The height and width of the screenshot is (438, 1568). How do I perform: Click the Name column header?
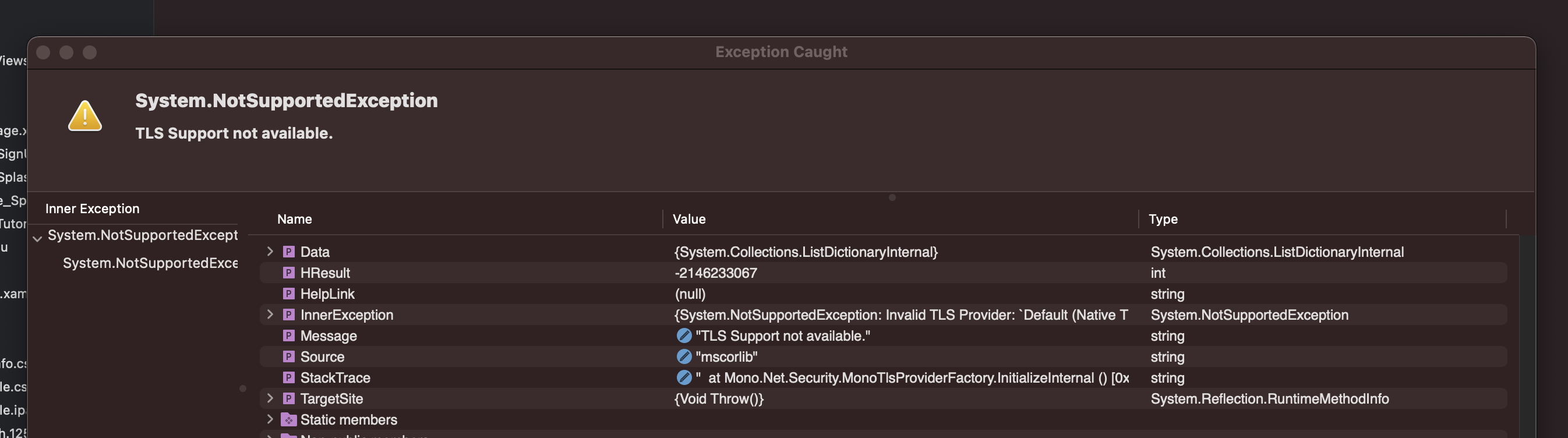tap(295, 219)
